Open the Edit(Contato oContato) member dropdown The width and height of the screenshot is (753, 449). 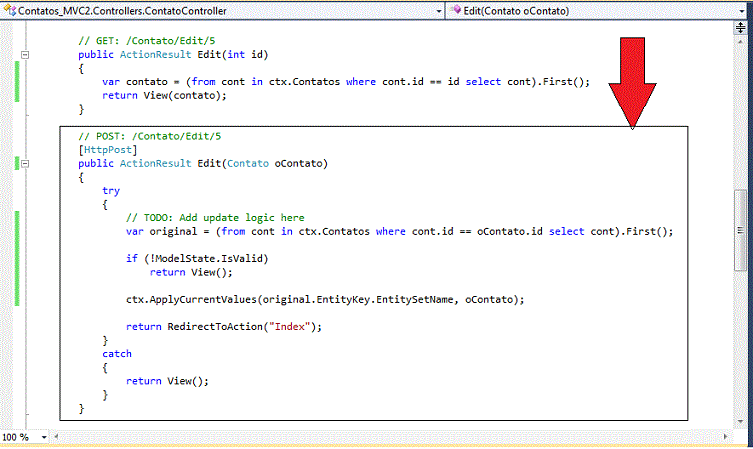coord(742,11)
